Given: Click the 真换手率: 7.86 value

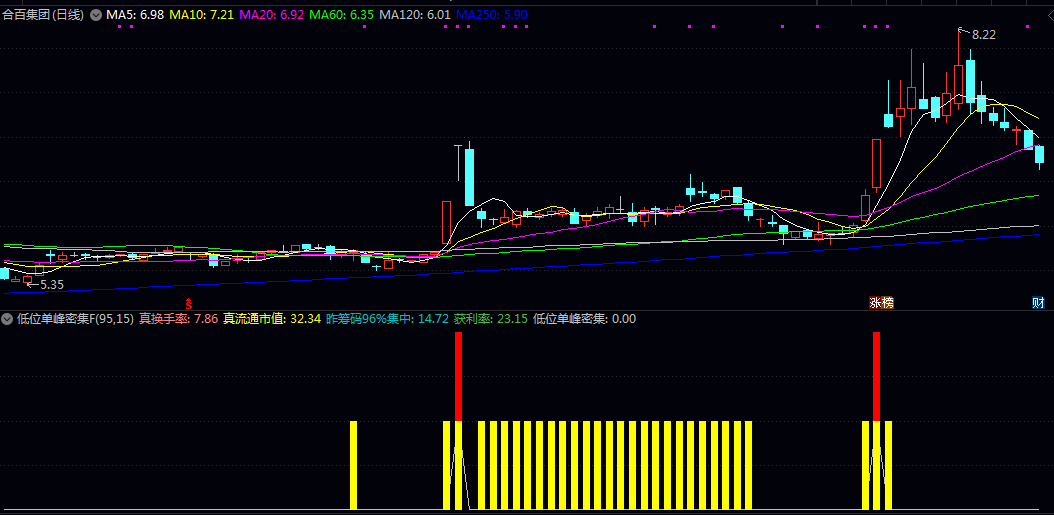Looking at the screenshot, I should [x=178, y=319].
